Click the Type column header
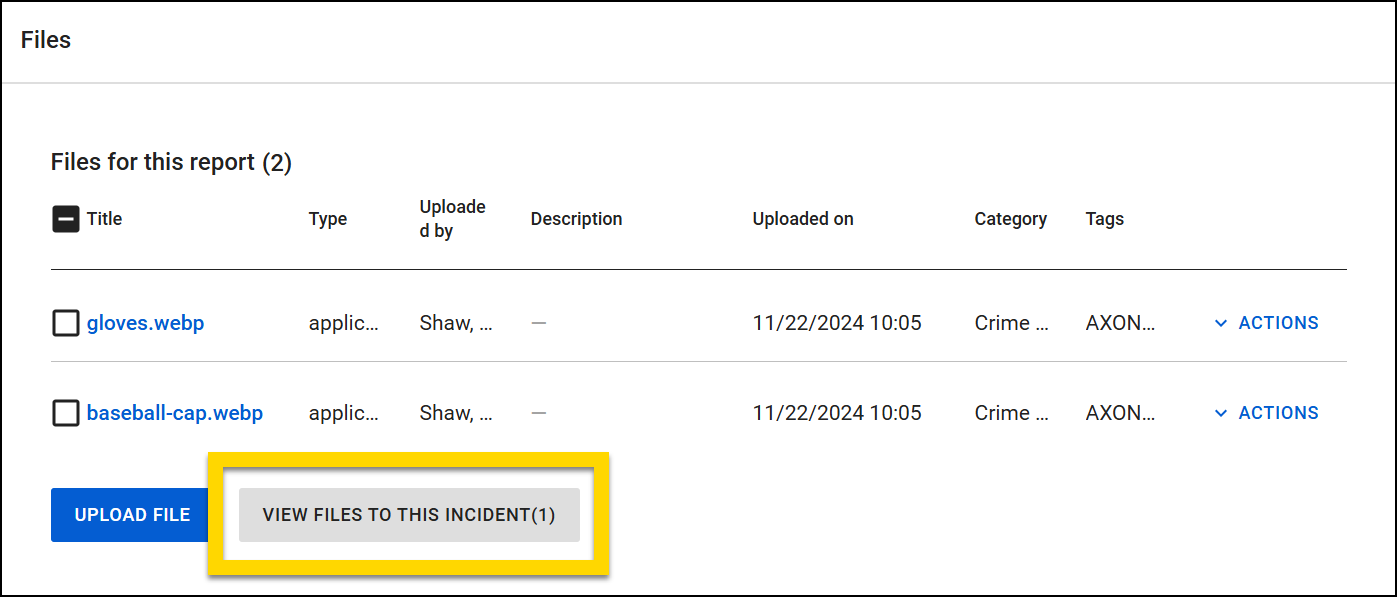This screenshot has width=1397, height=597. 328,218
